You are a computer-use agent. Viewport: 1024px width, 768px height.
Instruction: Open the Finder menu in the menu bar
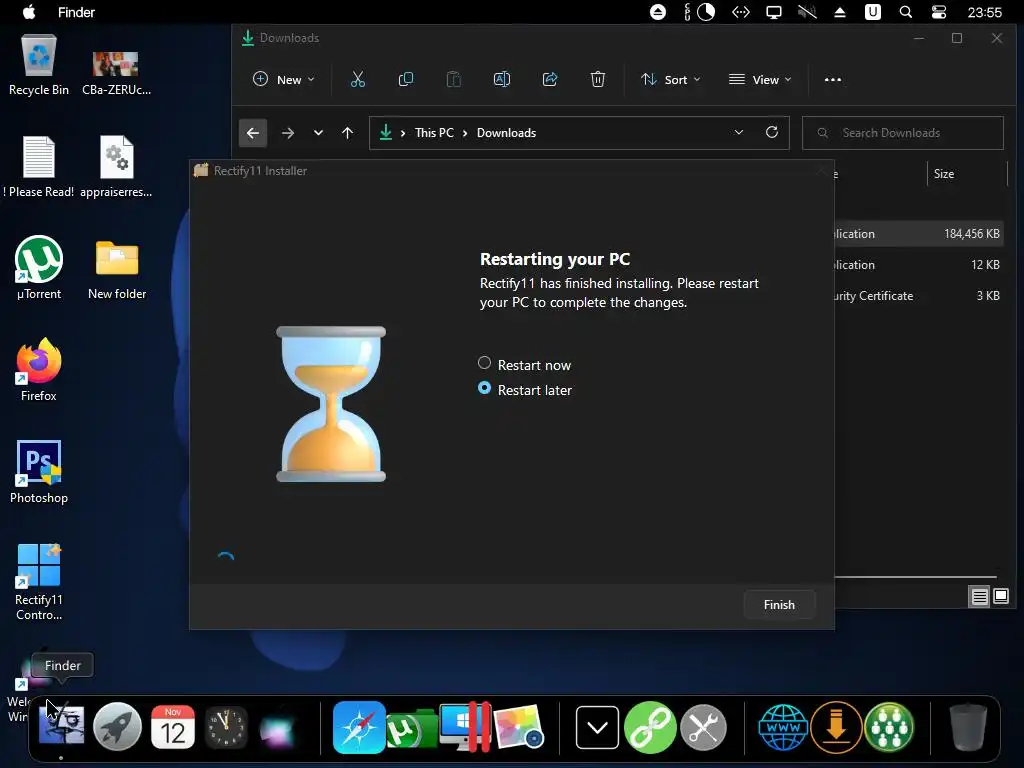click(76, 12)
